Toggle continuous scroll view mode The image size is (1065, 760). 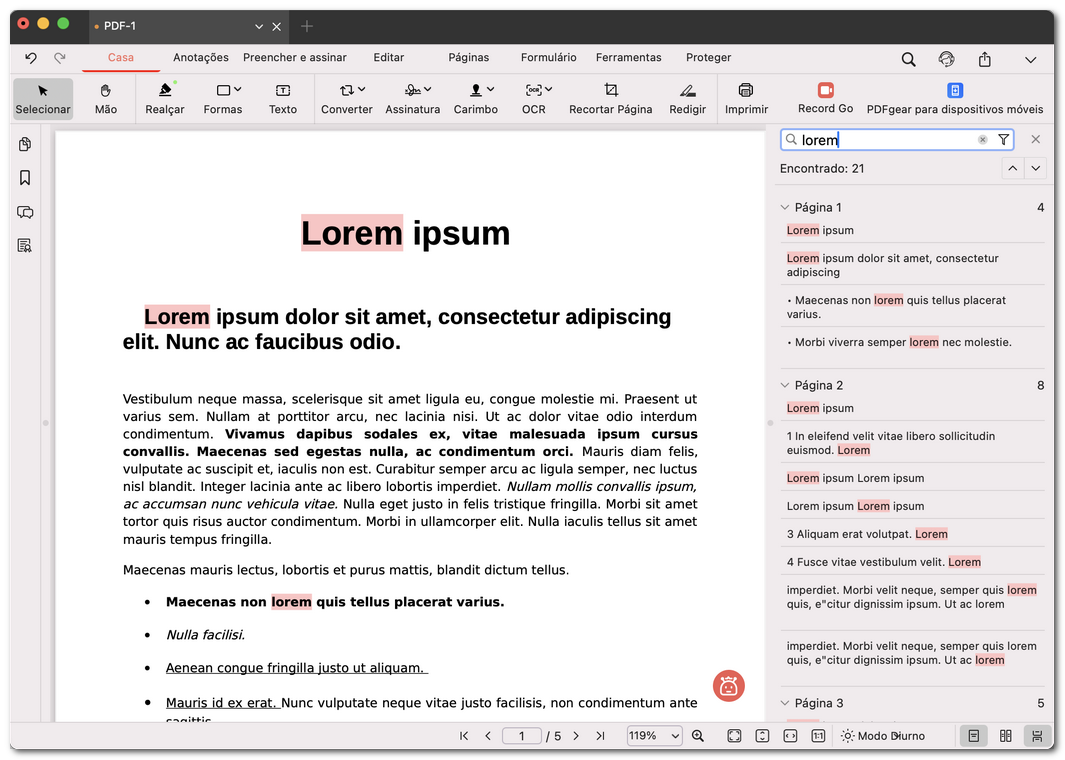[1037, 735]
